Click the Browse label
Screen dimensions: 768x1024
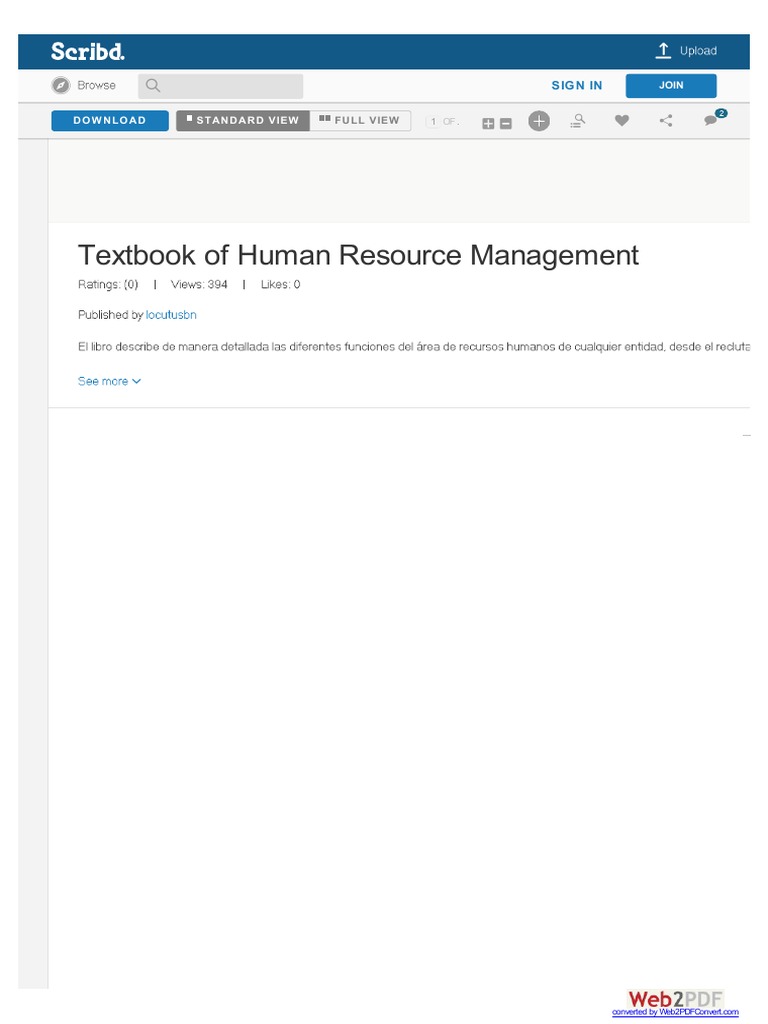pos(96,86)
